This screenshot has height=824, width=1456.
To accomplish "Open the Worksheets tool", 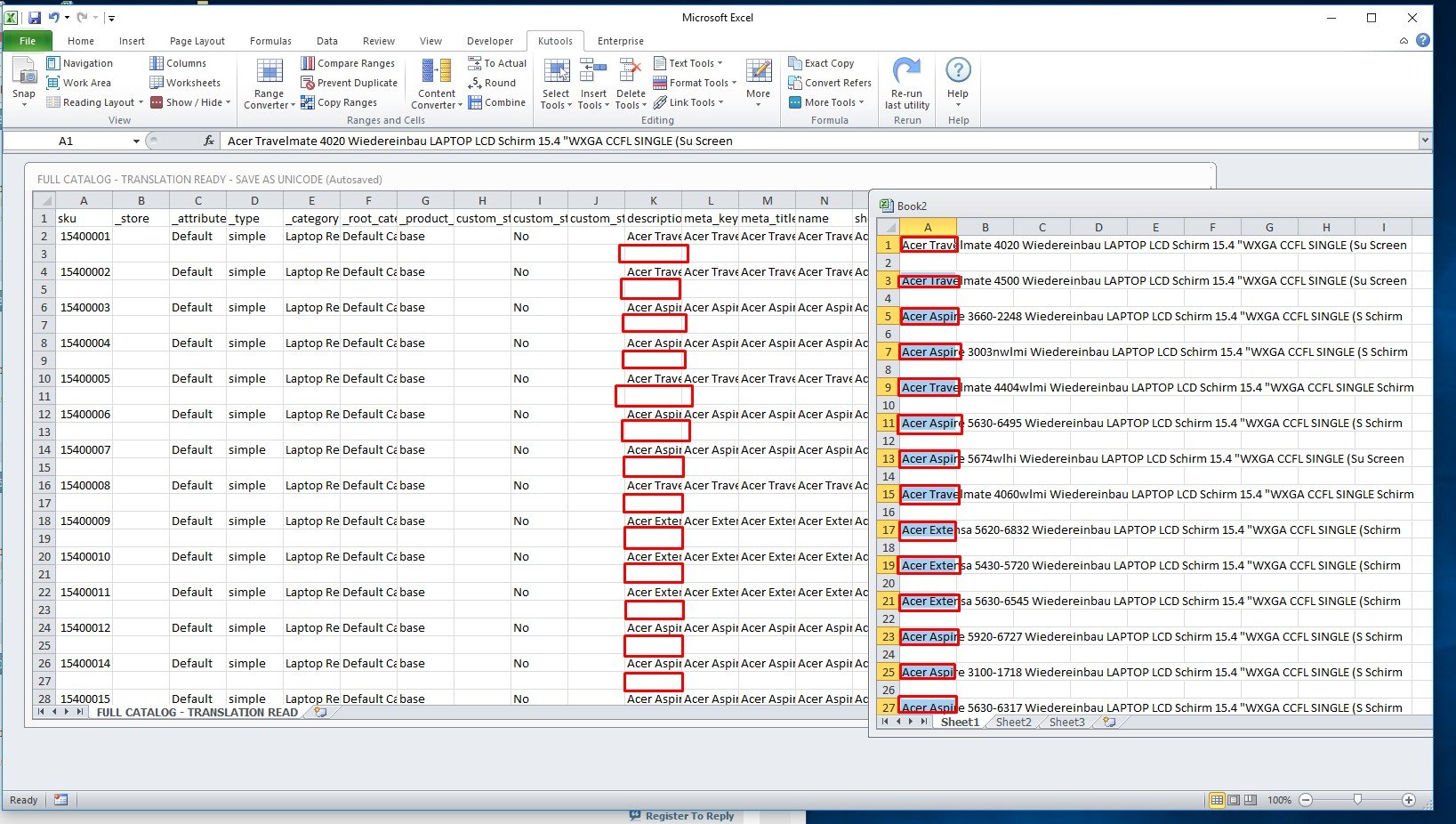I will click(x=185, y=83).
